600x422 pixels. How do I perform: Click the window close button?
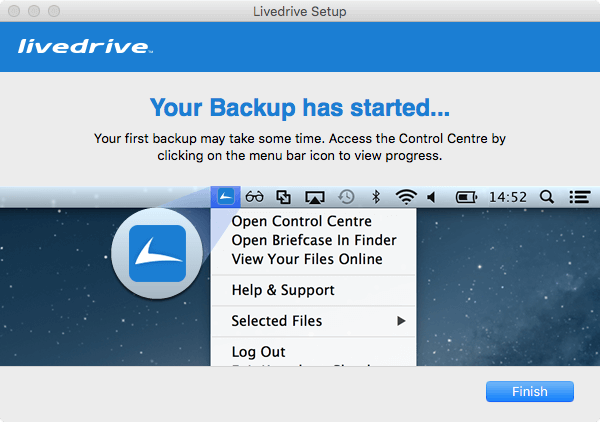pos(14,11)
